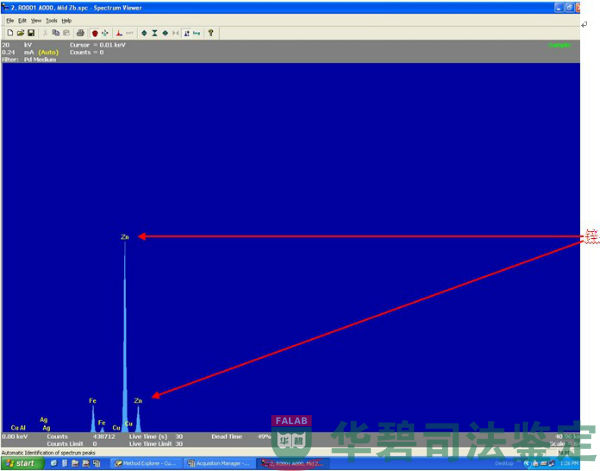Click the Dead Time percentage value

[264, 437]
